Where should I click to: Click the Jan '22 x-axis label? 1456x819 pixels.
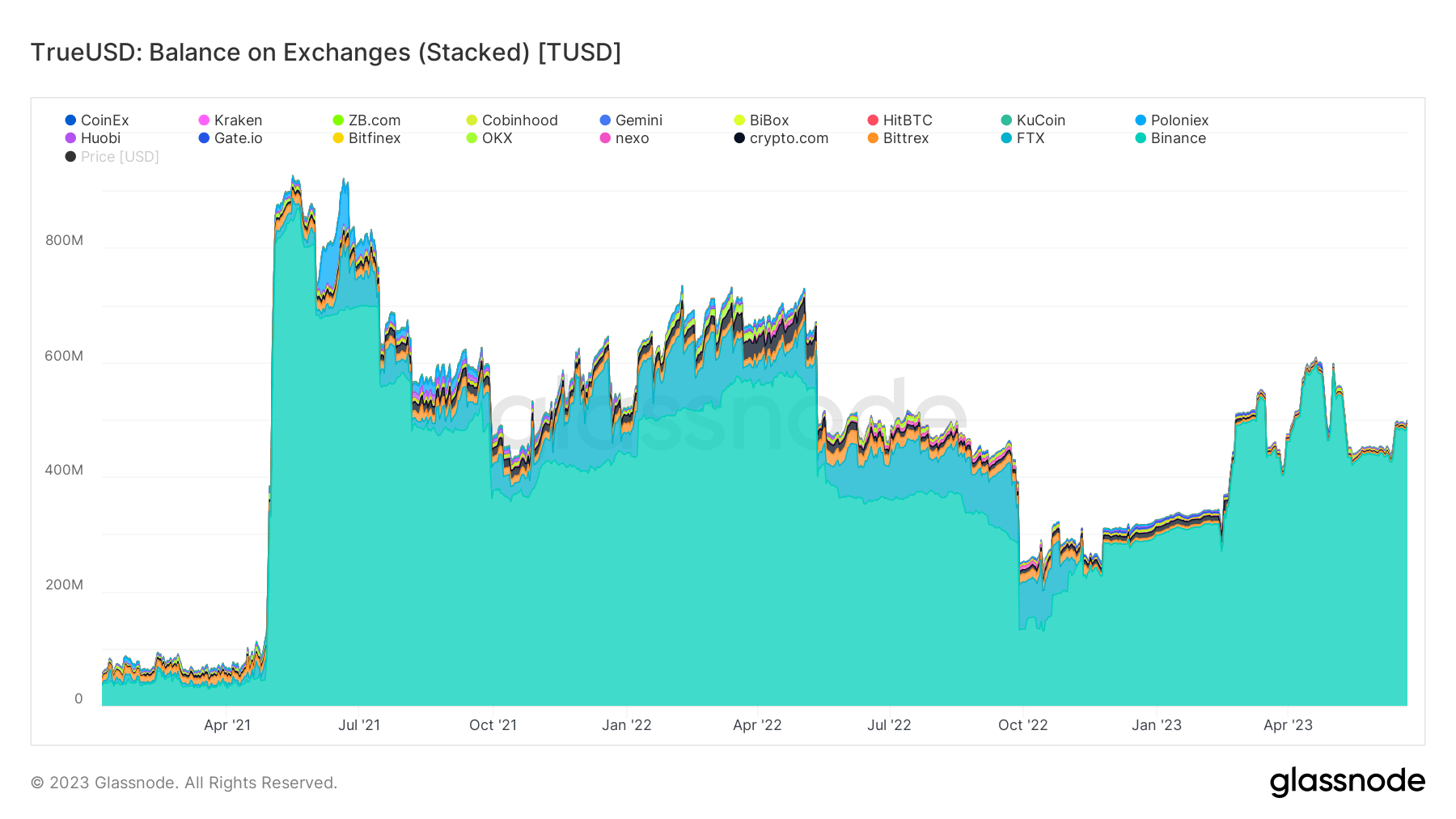[627, 725]
